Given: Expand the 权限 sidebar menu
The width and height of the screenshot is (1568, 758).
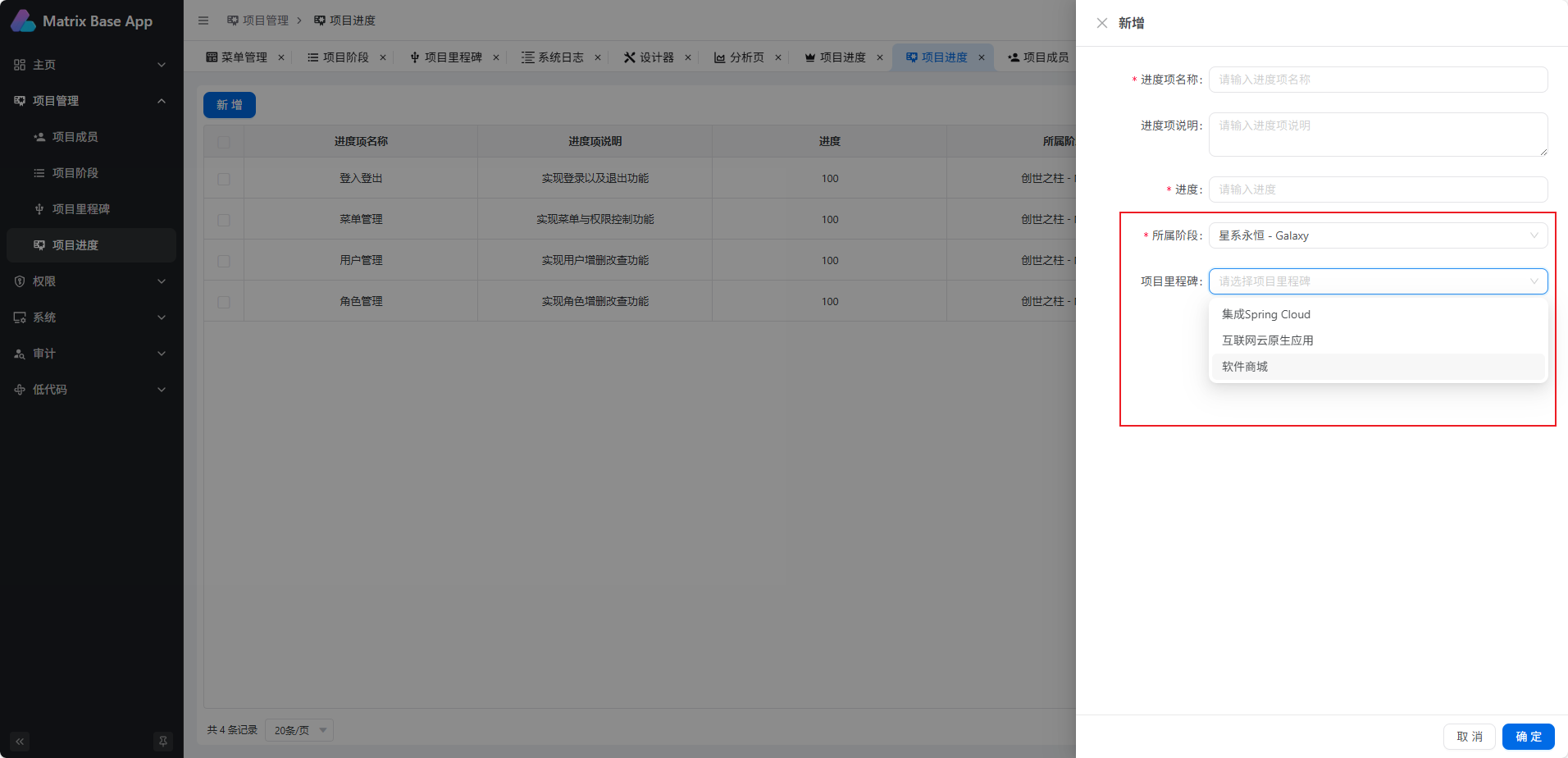Looking at the screenshot, I should point(91,281).
